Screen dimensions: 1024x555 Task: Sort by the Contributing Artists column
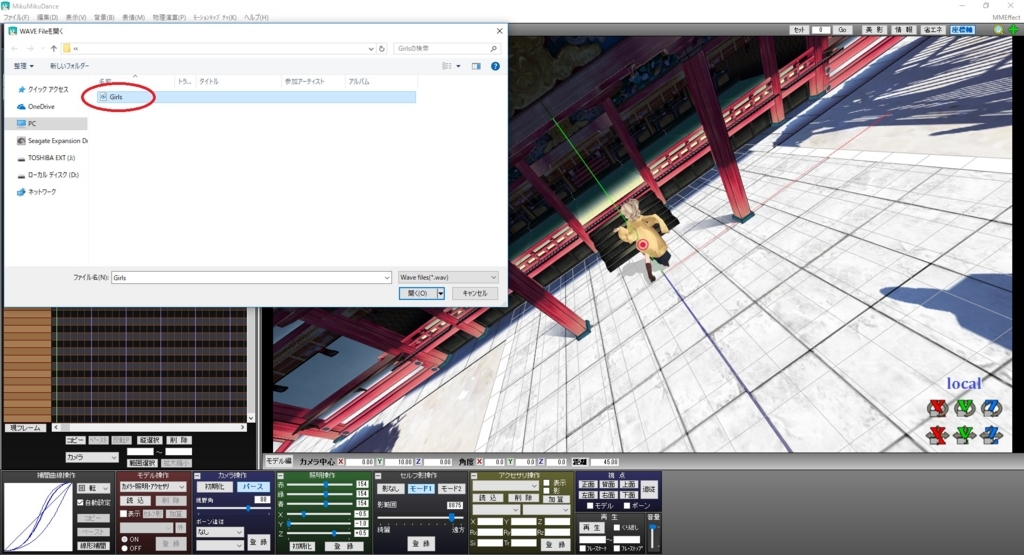[304, 82]
